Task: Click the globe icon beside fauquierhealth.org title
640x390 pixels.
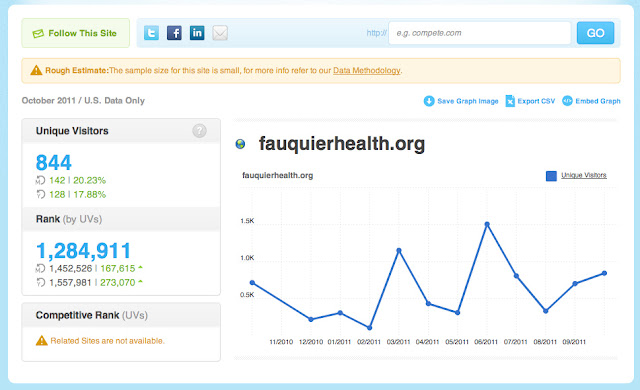Action: (240, 144)
